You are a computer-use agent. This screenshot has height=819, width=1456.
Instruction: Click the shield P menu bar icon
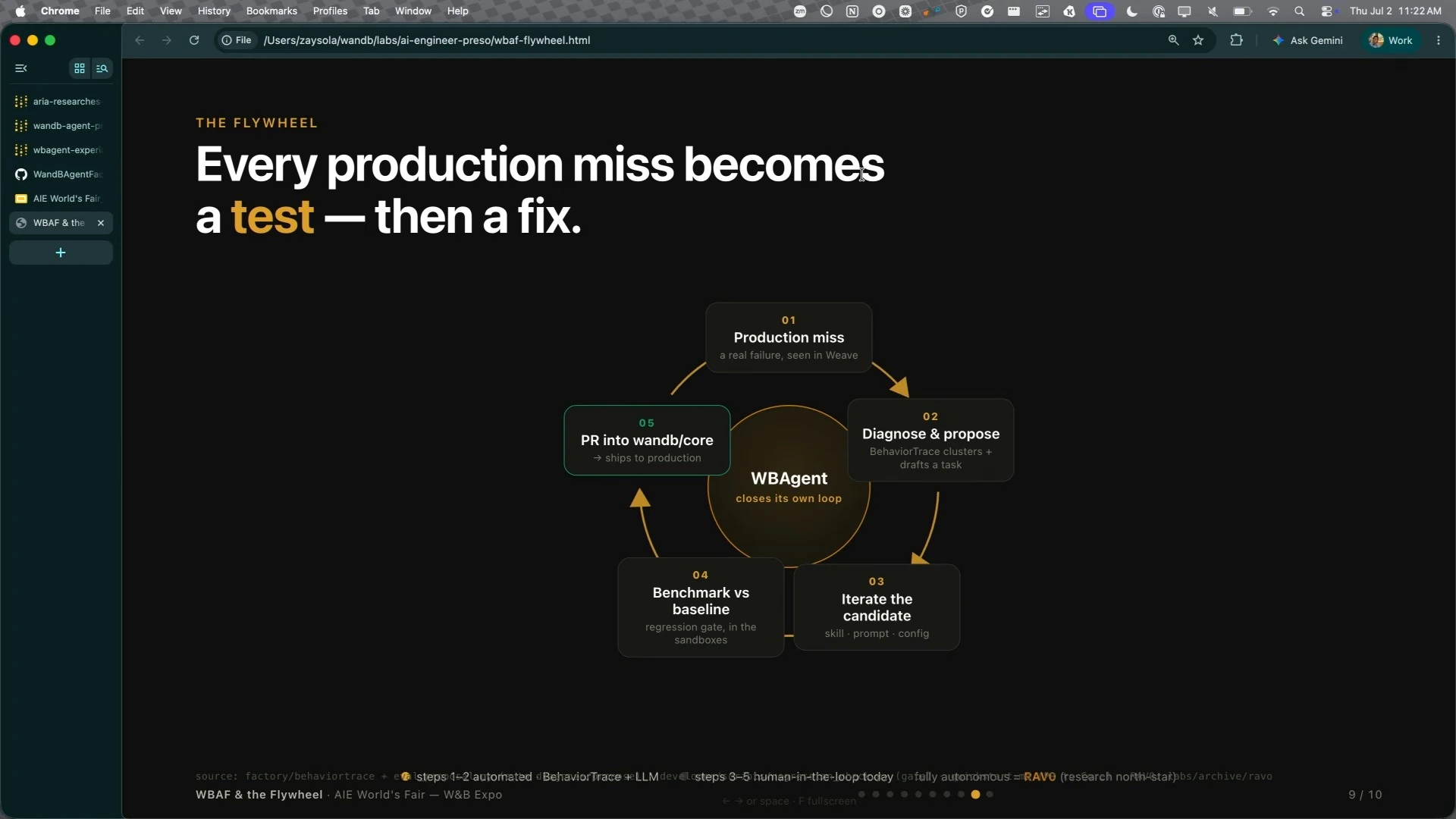(x=961, y=11)
